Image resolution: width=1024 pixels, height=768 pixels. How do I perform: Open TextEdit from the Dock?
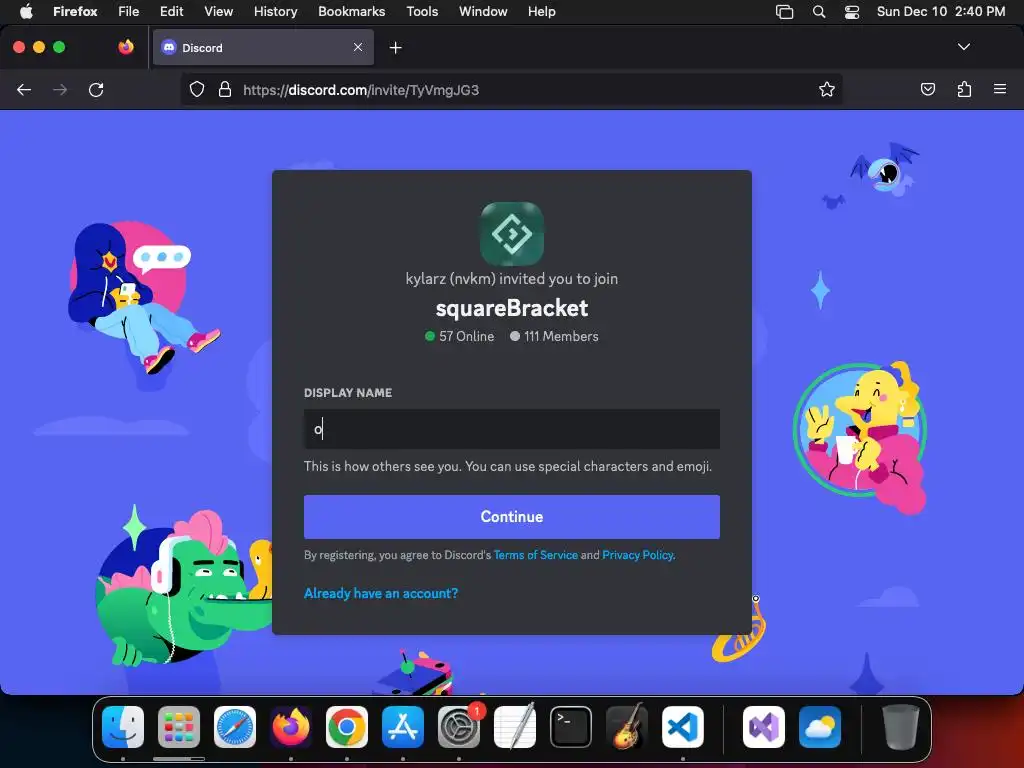[515, 727]
